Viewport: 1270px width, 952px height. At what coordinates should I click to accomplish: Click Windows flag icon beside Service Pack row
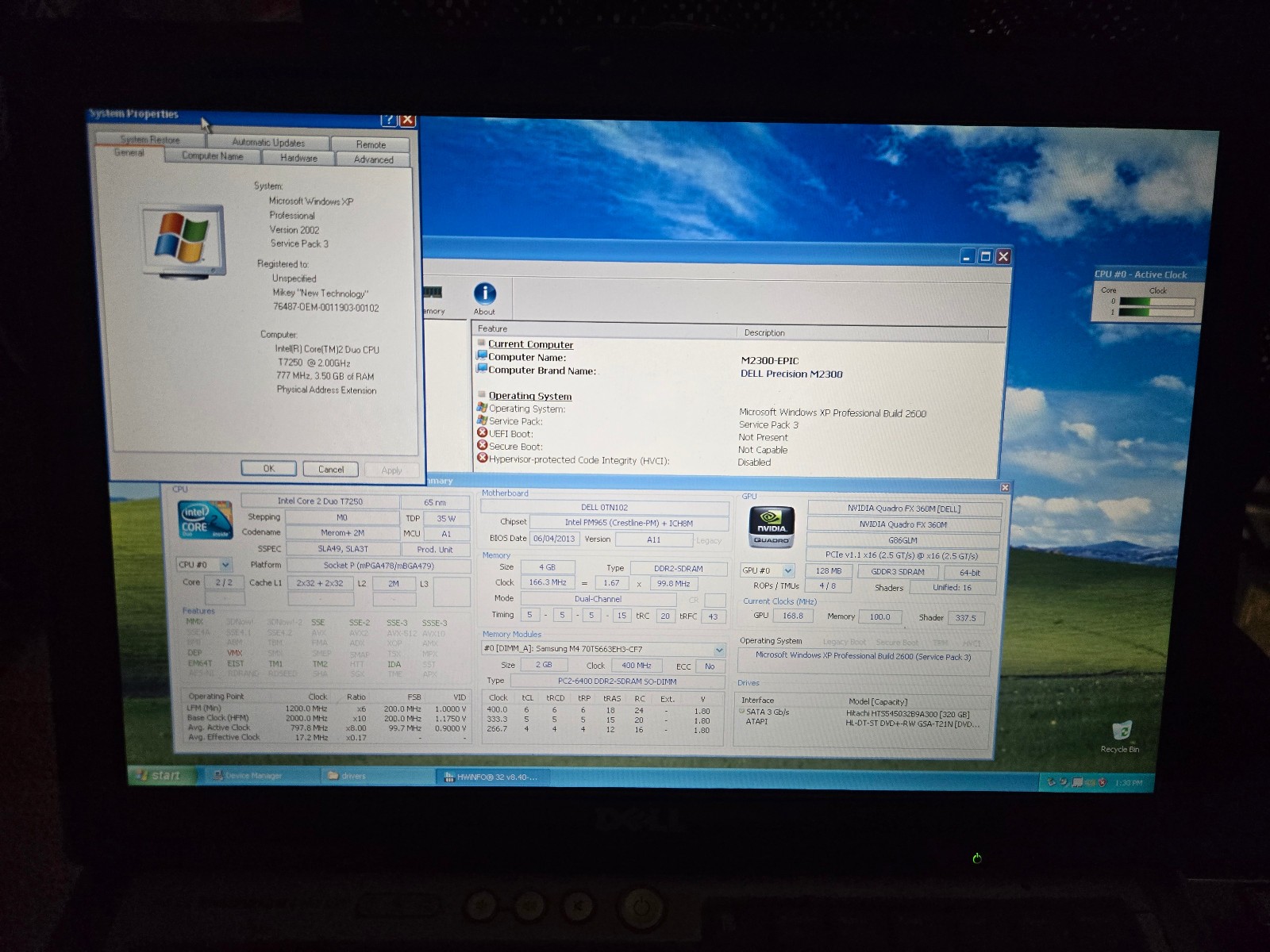click(x=482, y=420)
